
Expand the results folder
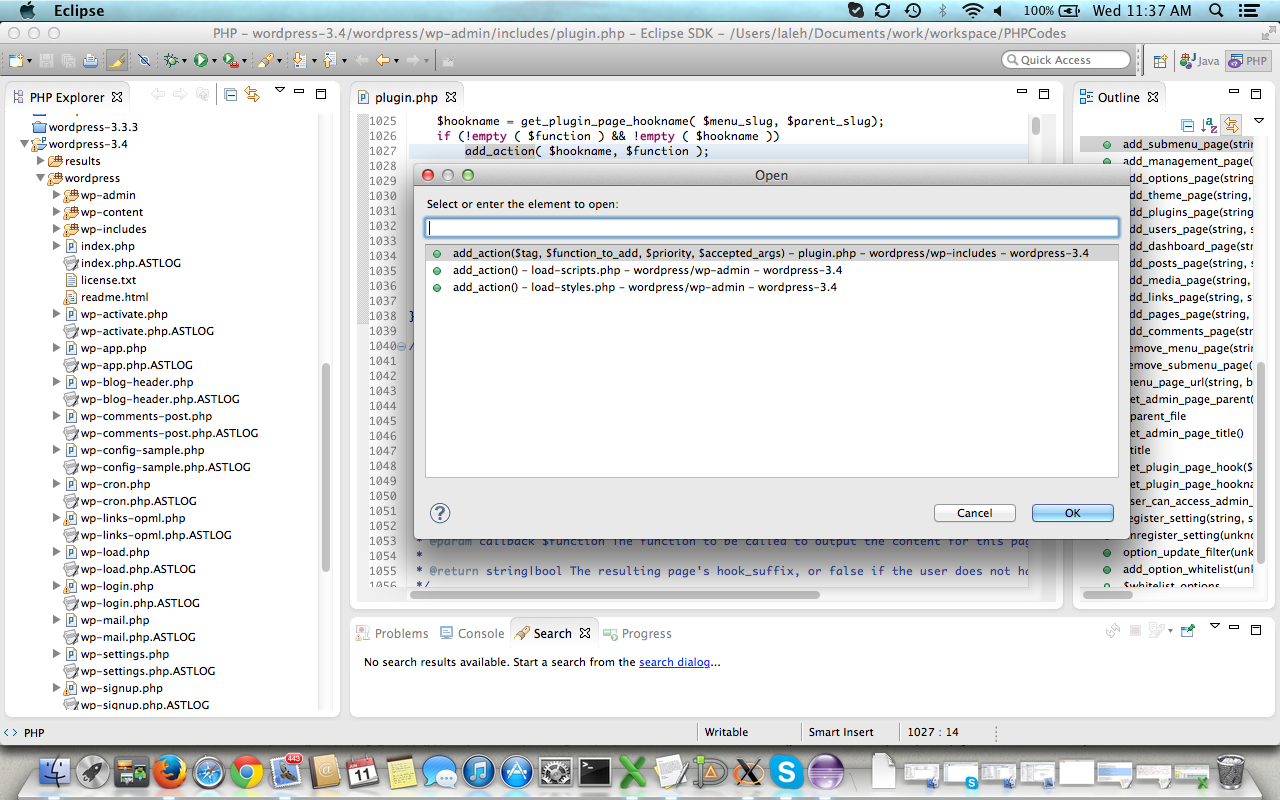pos(41,160)
